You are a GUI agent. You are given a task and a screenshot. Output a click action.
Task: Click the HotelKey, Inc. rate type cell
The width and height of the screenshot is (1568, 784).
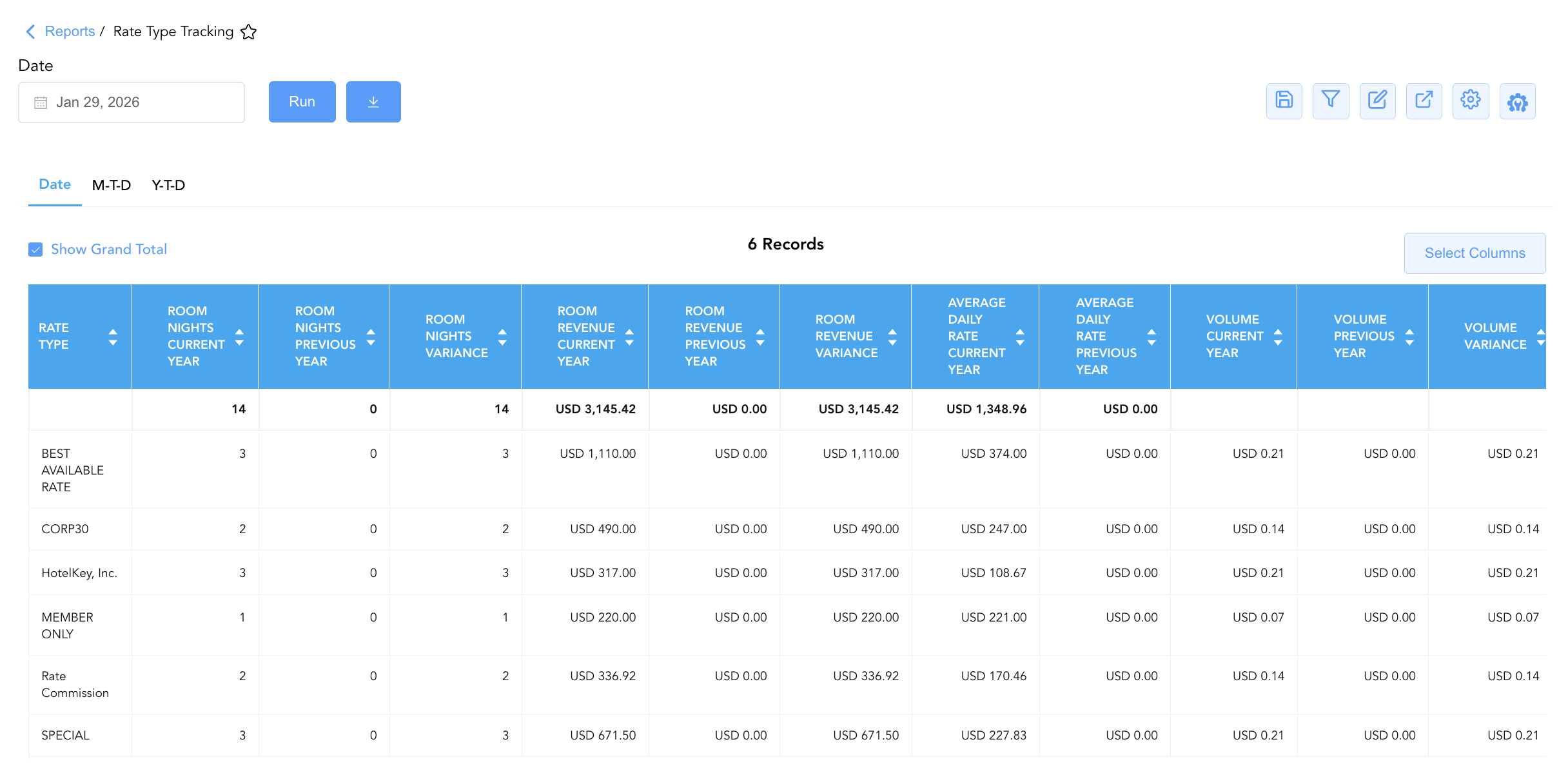point(79,573)
